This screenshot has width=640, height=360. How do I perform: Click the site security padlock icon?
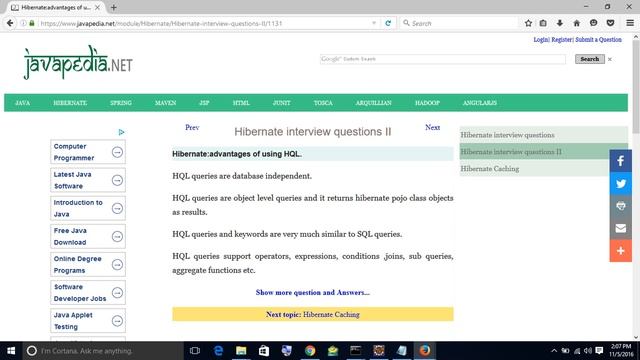coord(32,23)
